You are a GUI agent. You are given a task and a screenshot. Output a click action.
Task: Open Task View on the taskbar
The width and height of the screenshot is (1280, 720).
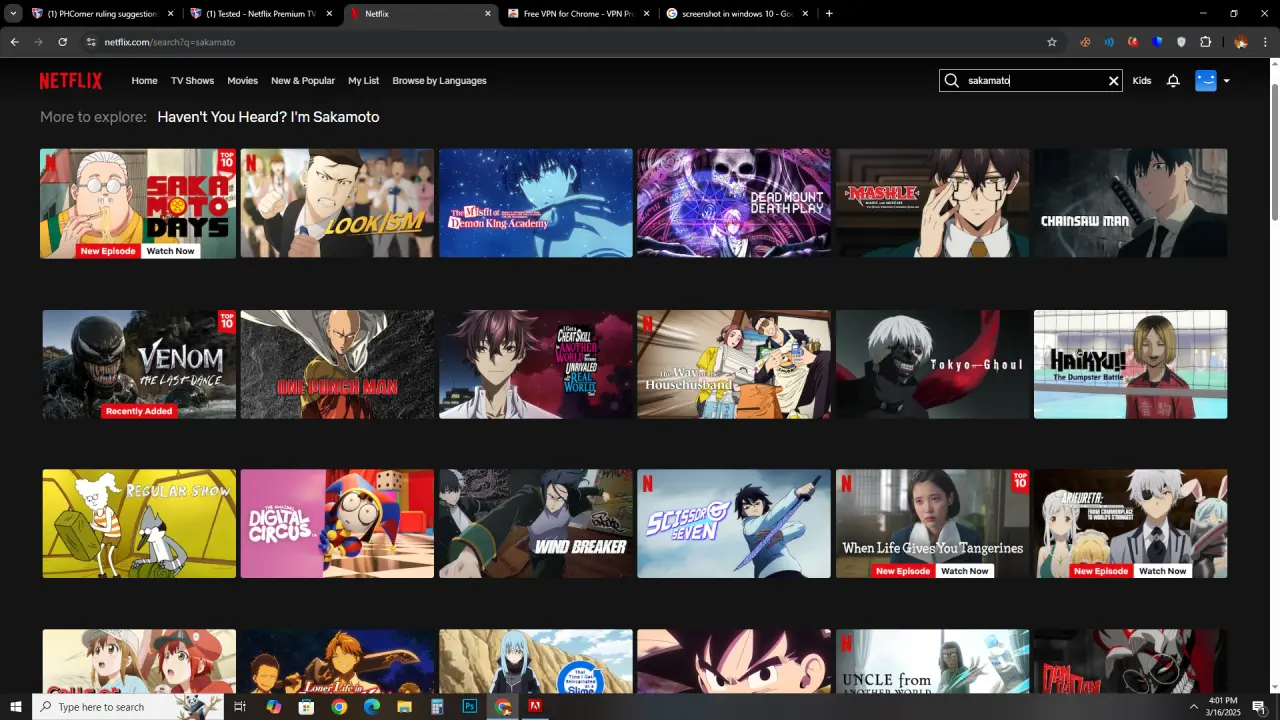tap(240, 707)
